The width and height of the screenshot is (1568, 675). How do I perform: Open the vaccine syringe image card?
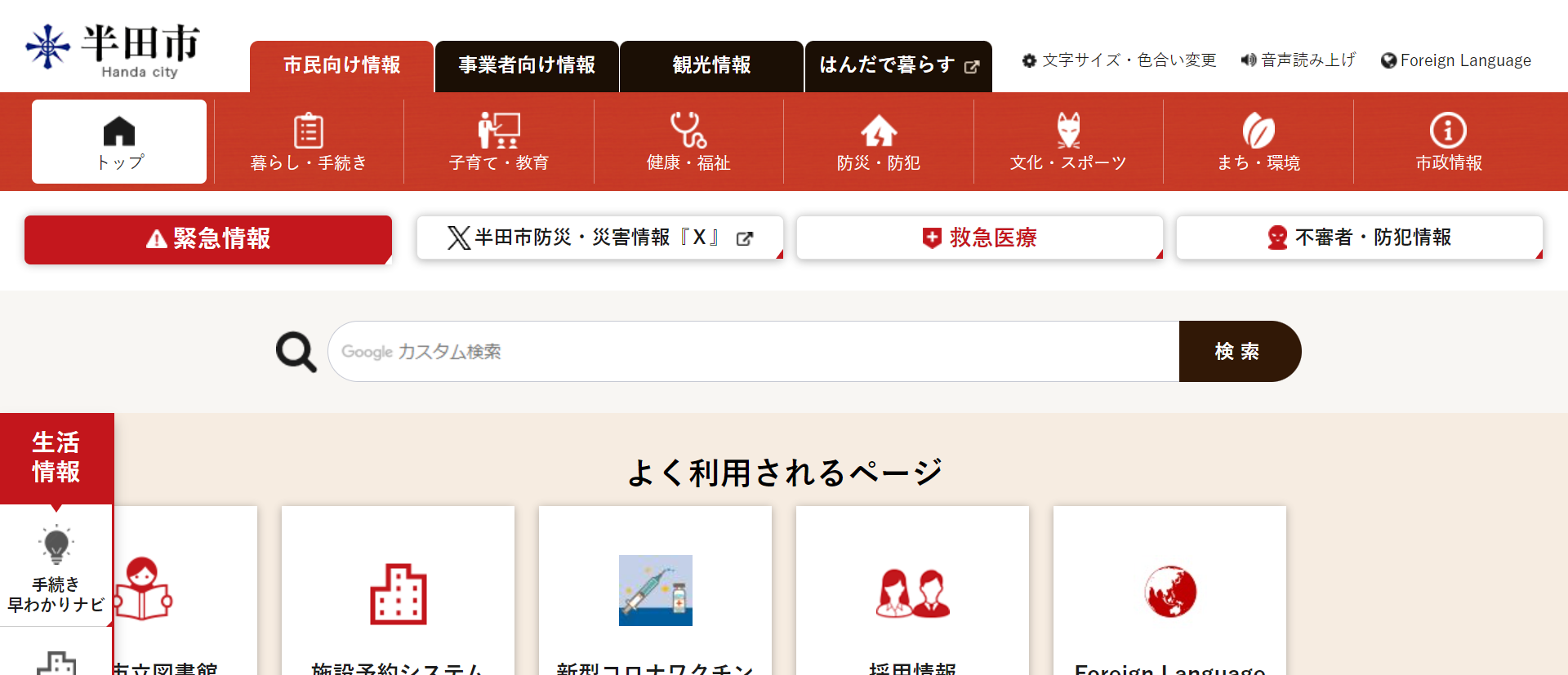point(656,590)
